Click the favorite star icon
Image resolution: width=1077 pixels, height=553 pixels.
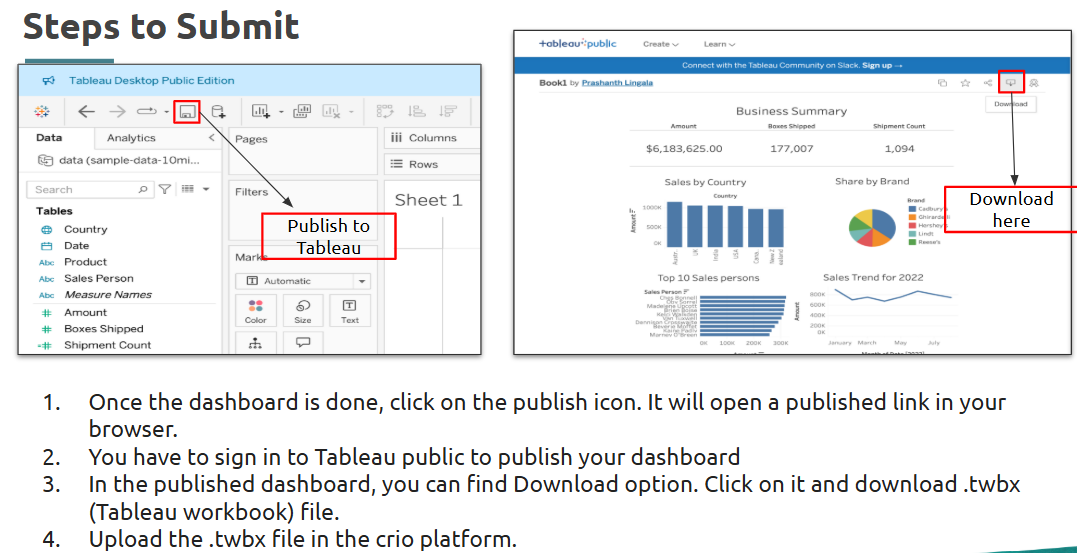click(965, 83)
